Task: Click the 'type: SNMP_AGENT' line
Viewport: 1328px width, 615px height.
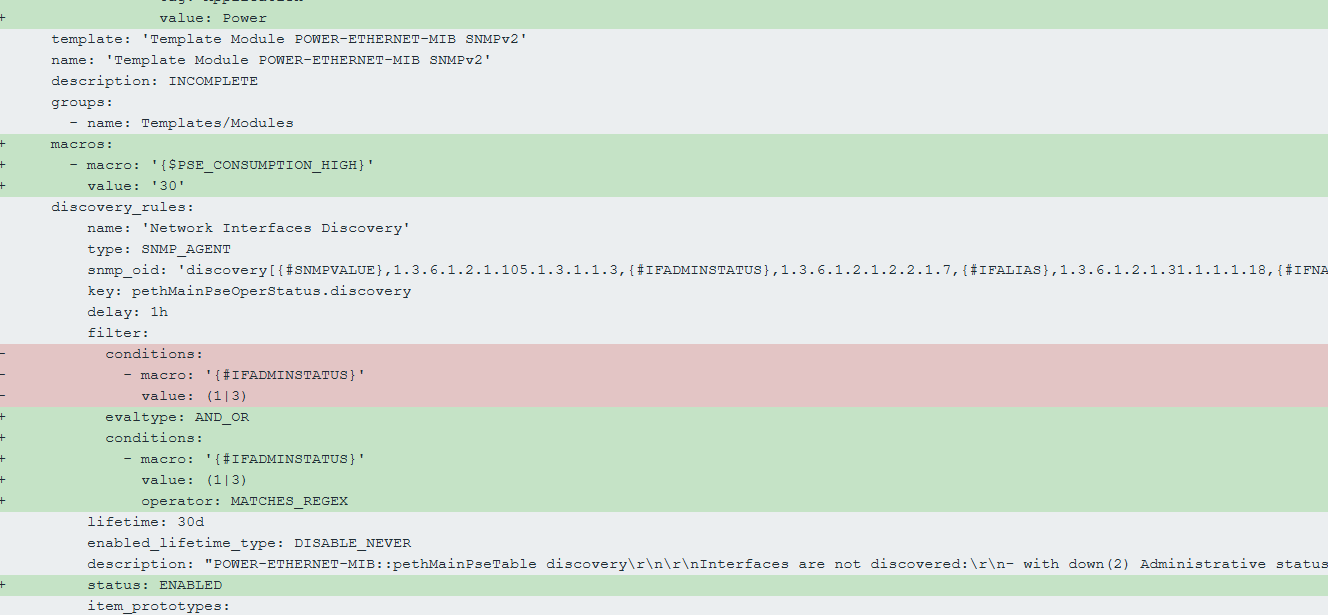Action: 158,249
